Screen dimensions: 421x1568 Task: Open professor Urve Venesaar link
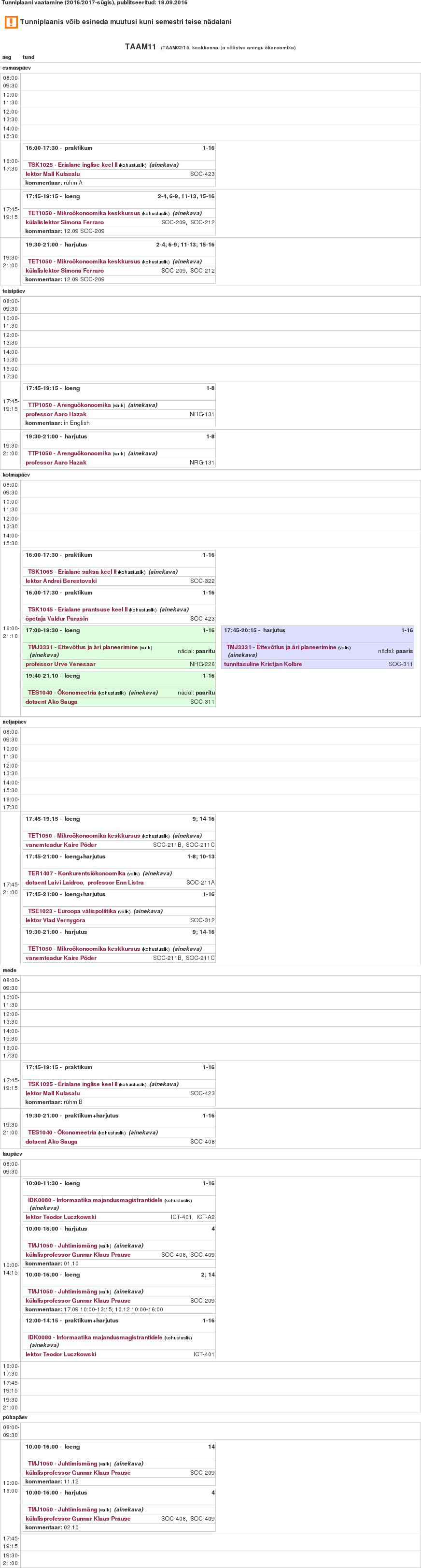(60, 664)
